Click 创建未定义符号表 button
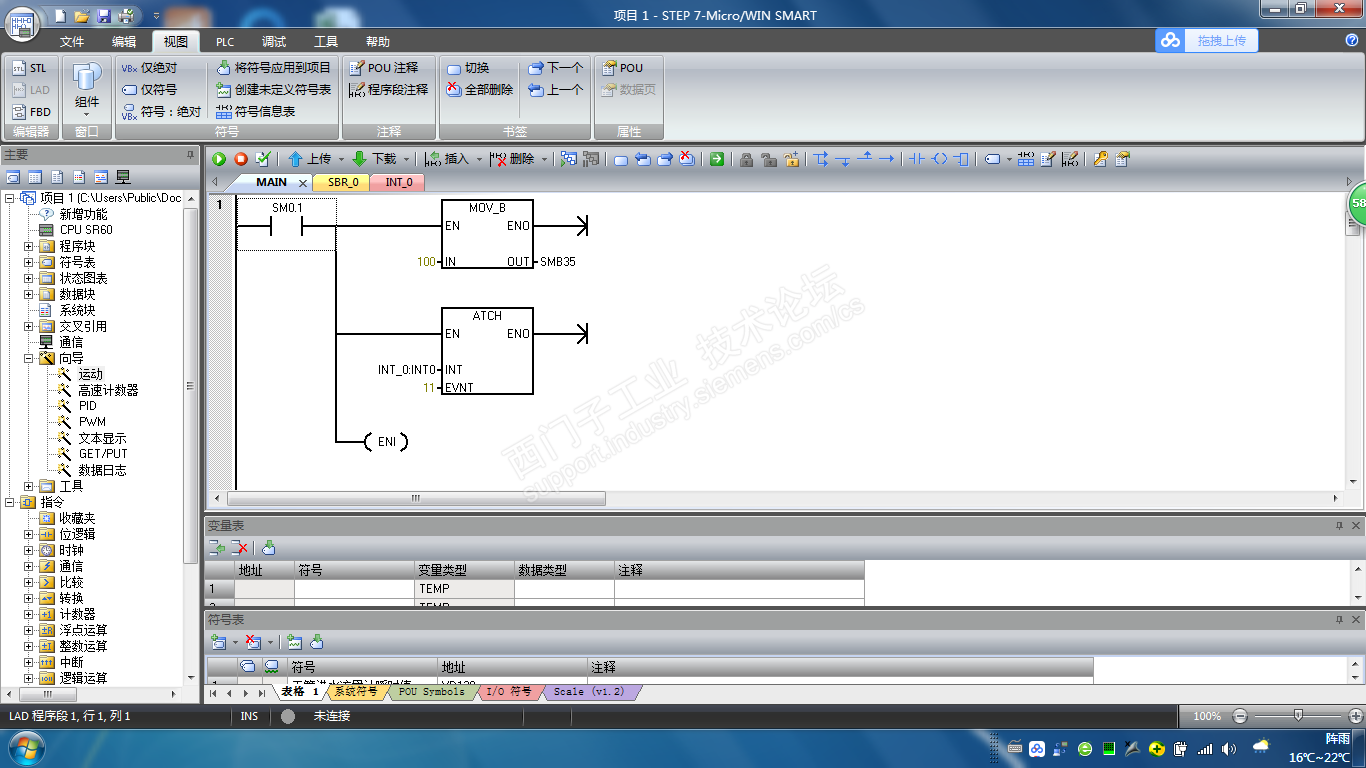The width and height of the screenshot is (1366, 768). click(x=272, y=90)
